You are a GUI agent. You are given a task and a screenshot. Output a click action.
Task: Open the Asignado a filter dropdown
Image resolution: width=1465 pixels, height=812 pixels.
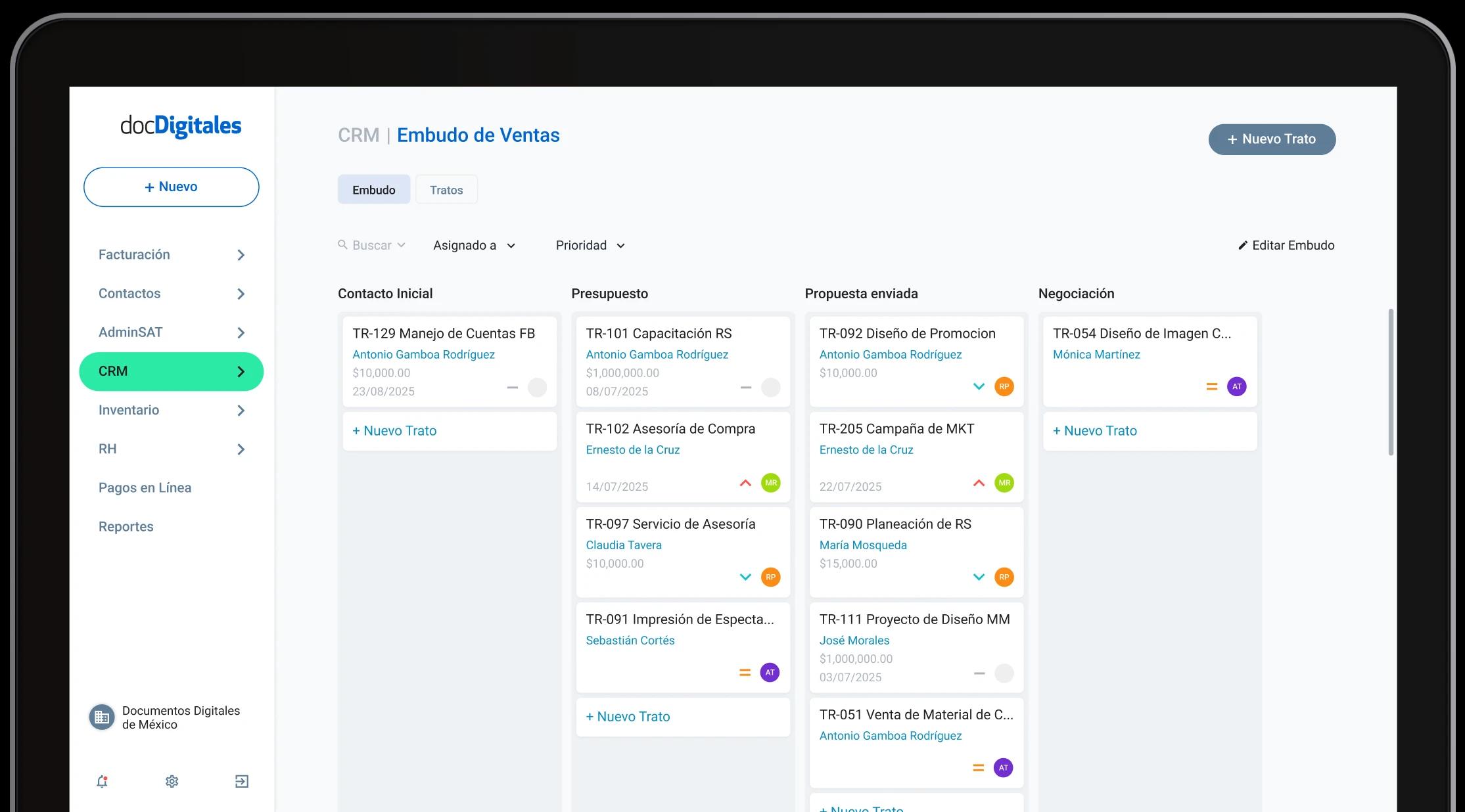click(x=475, y=244)
